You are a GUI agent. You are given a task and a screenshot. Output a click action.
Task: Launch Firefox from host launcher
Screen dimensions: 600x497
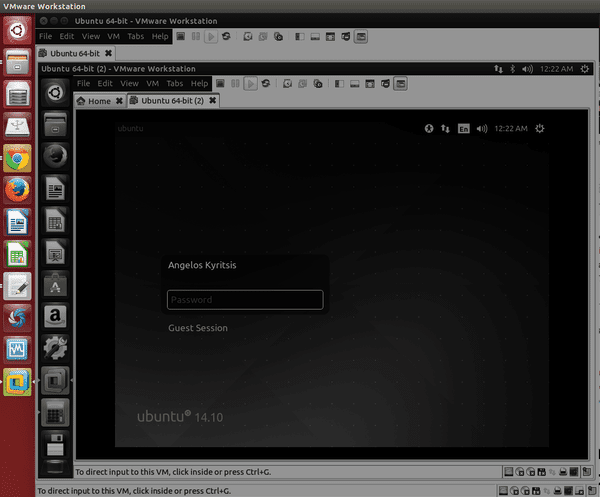[x=17, y=191]
